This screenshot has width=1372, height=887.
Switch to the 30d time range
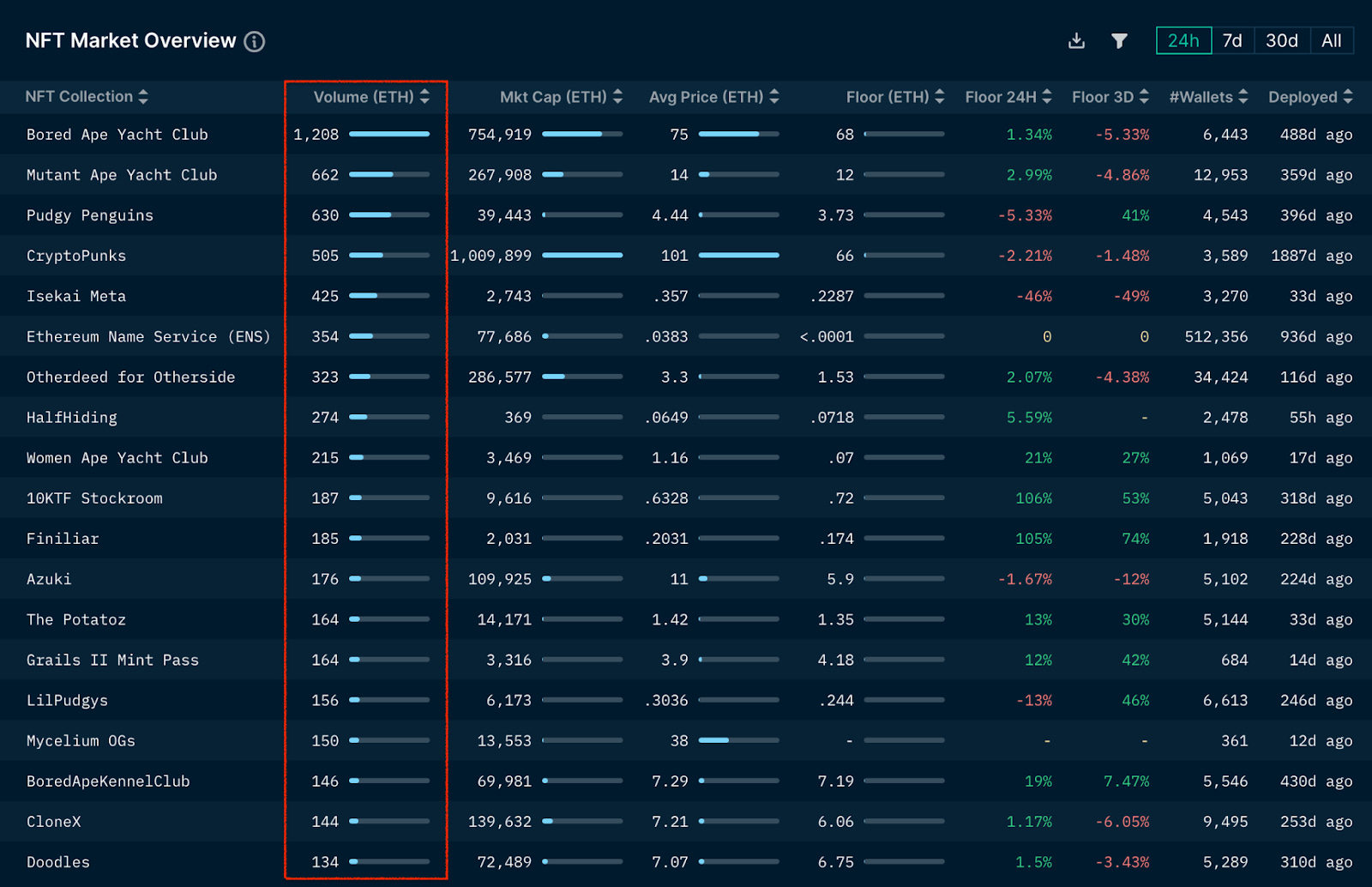pos(1282,40)
